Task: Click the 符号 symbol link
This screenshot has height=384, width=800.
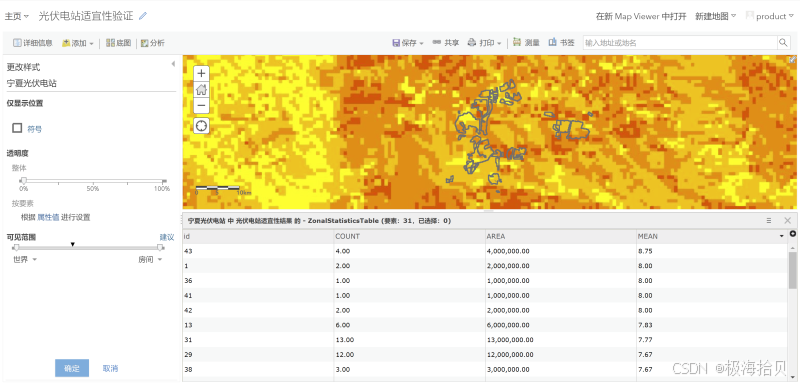Action: click(x=35, y=129)
